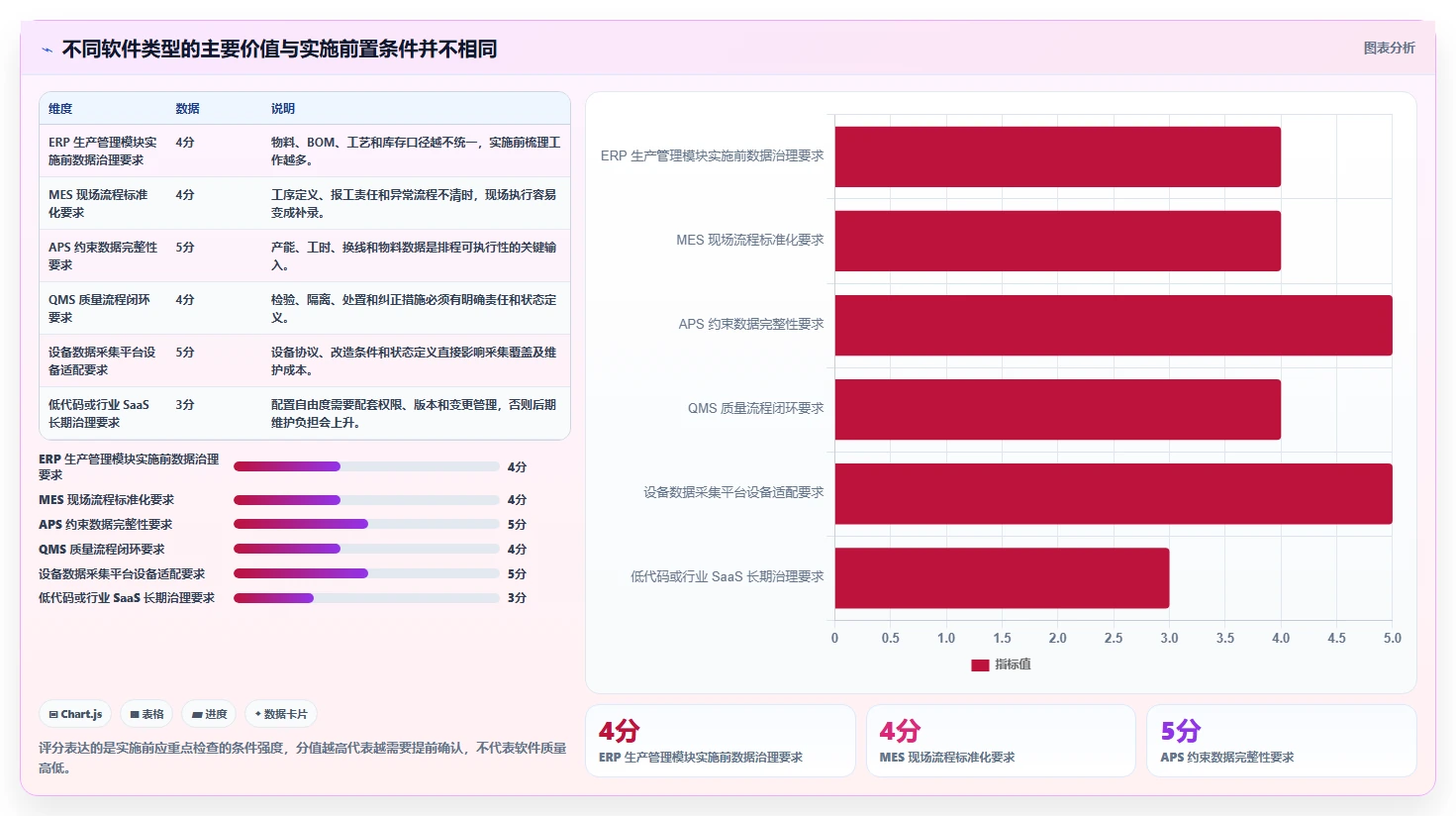Image resolution: width=1456 pixels, height=816 pixels.
Task: Click the QMS 质量流程闭环要求 progress bar
Action: coord(366,549)
